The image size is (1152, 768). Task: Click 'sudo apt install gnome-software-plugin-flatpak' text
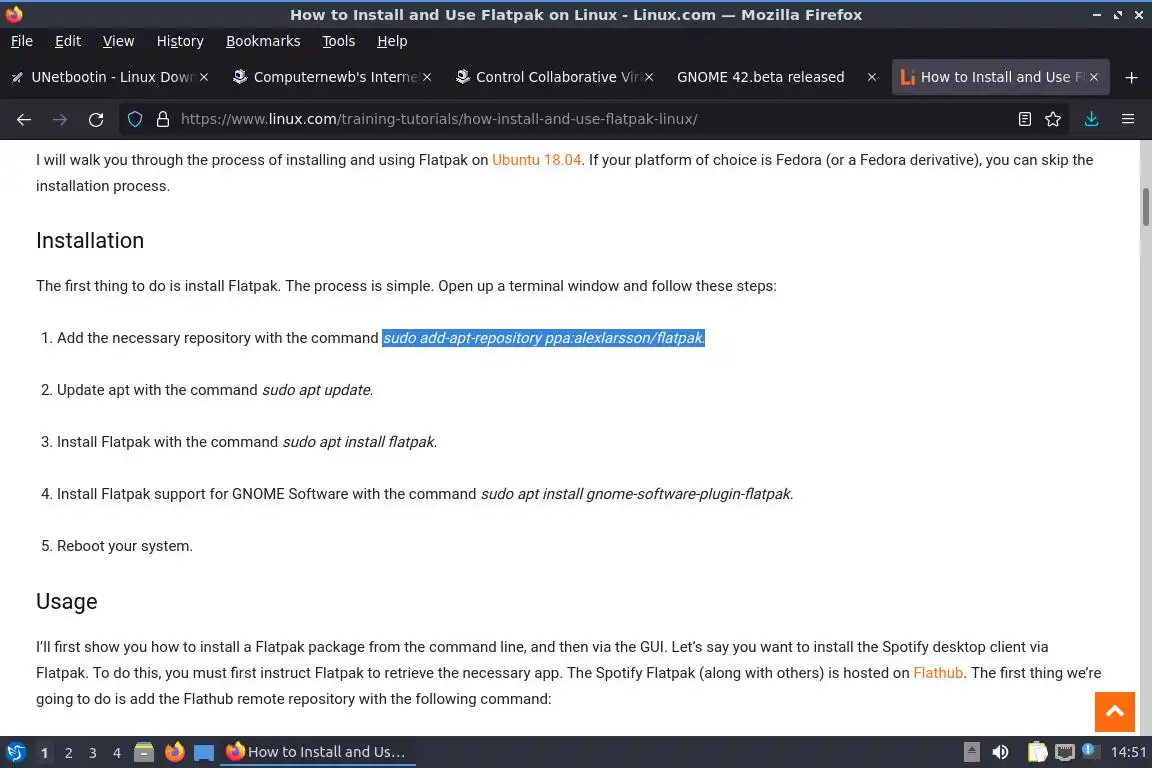click(x=637, y=494)
